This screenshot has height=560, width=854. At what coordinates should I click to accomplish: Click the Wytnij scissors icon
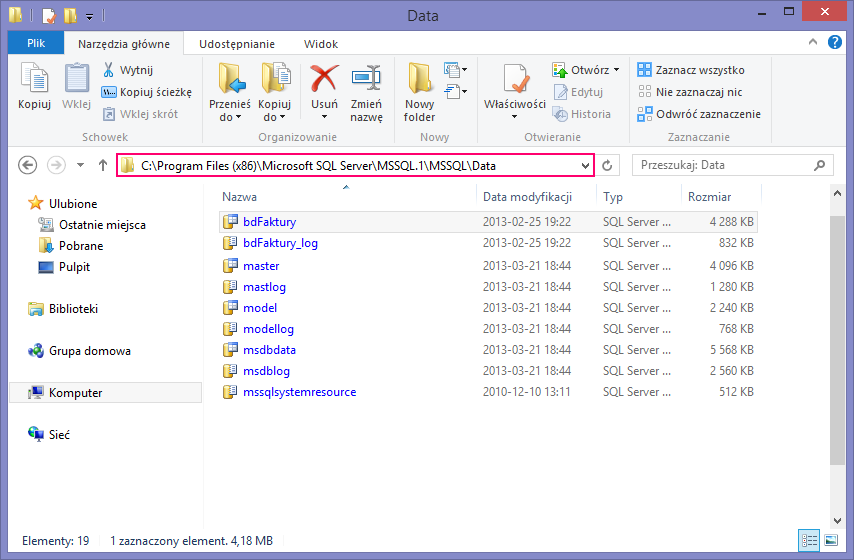pyautogui.click(x=109, y=70)
